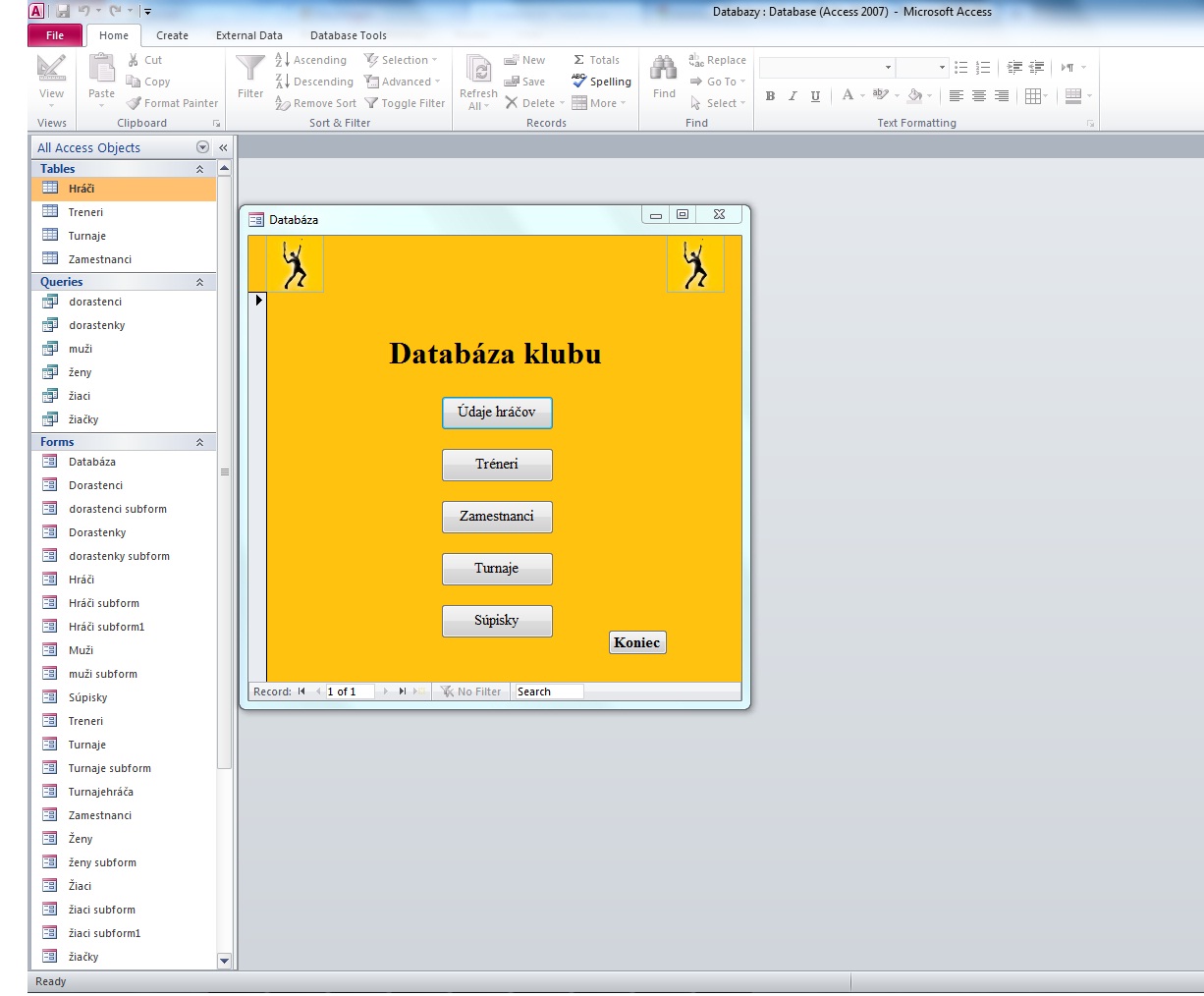Toggle bold text formatting

click(770, 96)
